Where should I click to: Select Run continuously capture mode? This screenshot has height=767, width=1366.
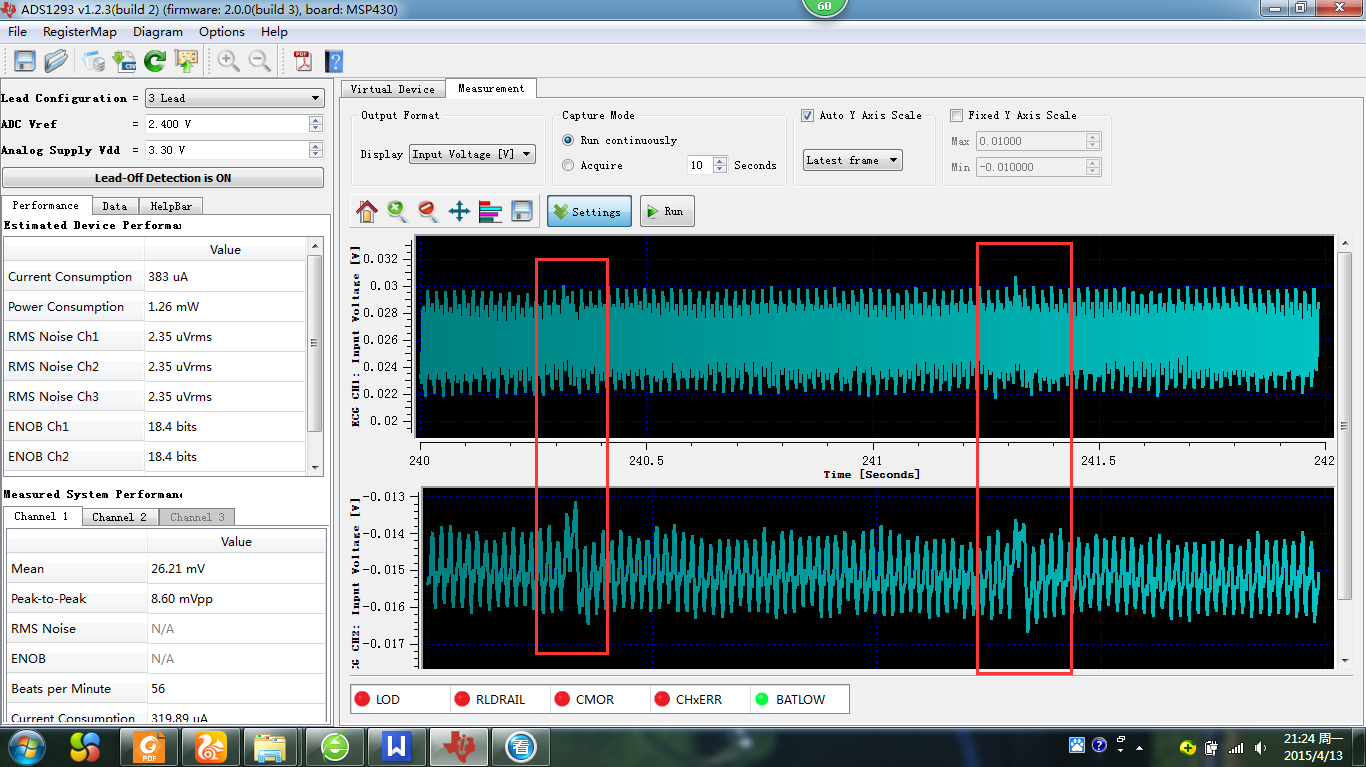coord(568,140)
